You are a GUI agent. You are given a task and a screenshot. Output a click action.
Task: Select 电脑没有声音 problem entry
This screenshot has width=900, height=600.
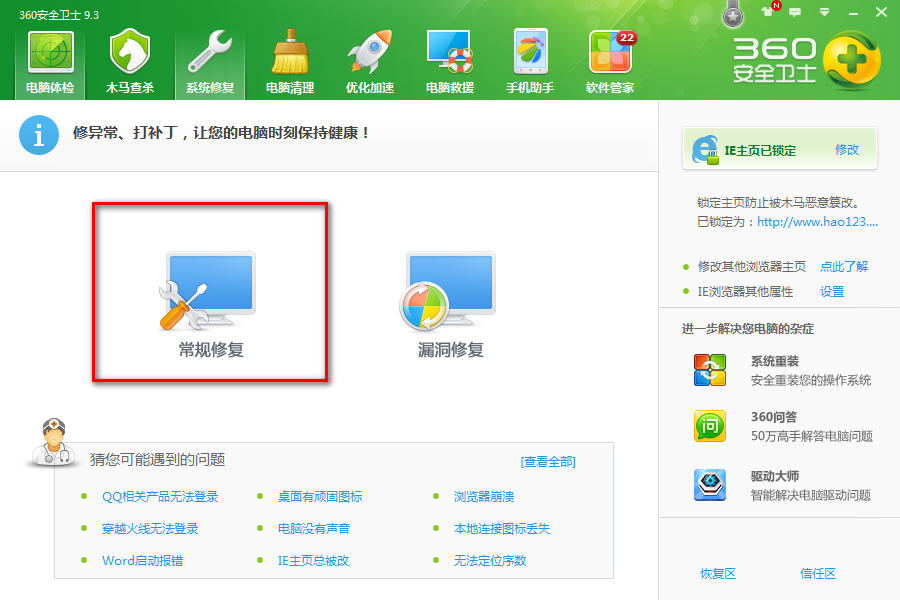click(314, 528)
